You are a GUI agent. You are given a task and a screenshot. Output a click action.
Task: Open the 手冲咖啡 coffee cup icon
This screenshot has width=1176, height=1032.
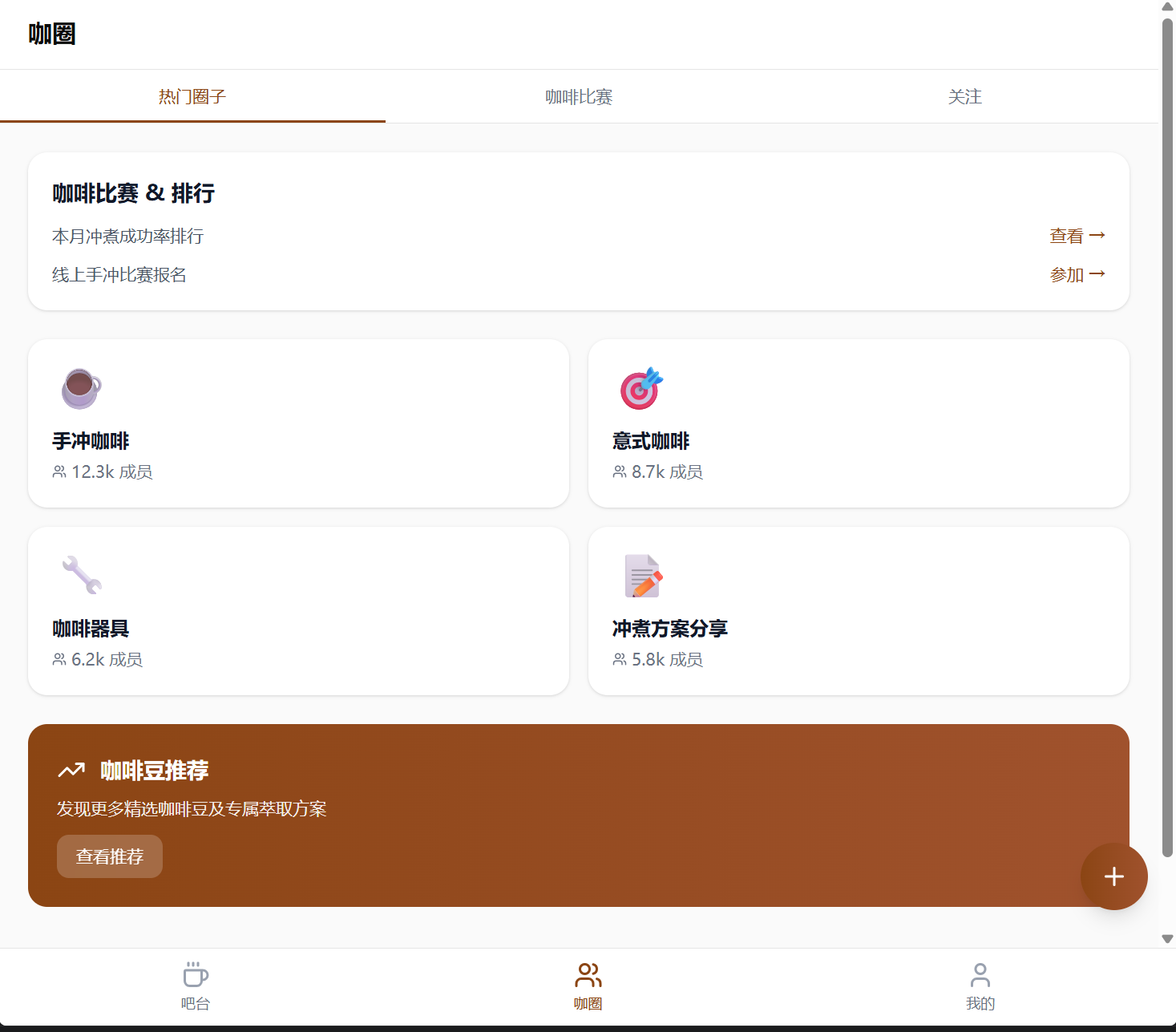pyautogui.click(x=81, y=388)
